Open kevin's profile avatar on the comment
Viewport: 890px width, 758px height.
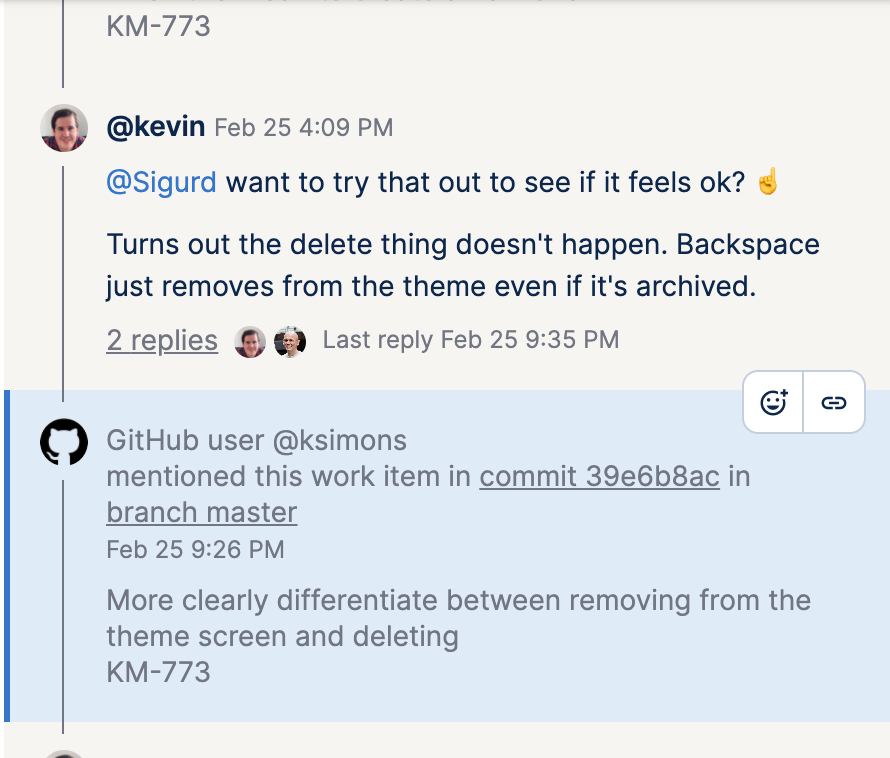coord(64,128)
